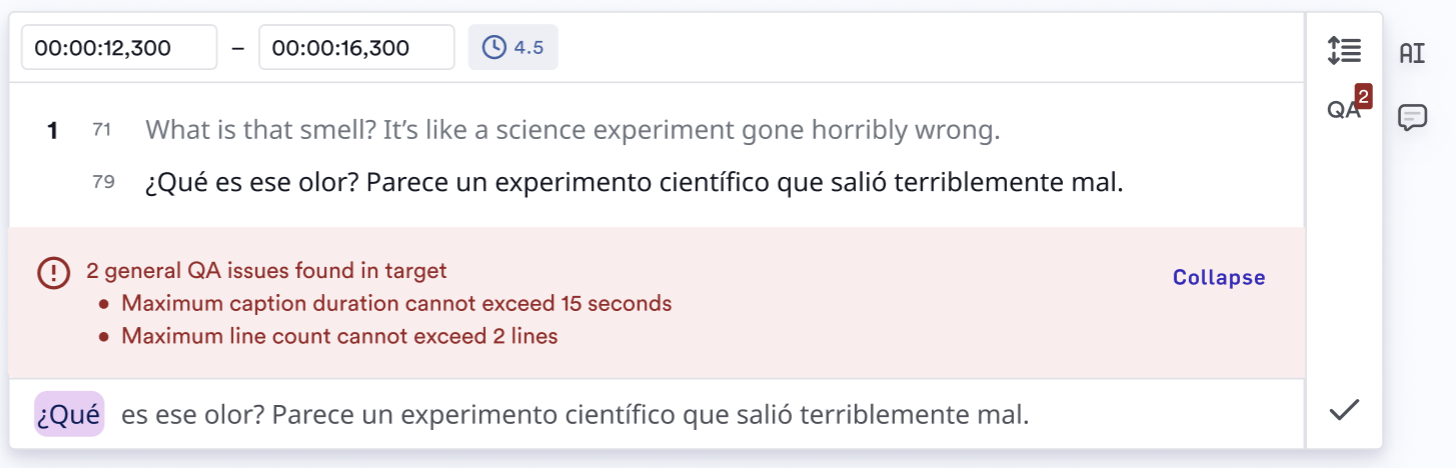Open the line spacing options icon
Viewport: 1456px width, 468px height.
[x=1344, y=50]
